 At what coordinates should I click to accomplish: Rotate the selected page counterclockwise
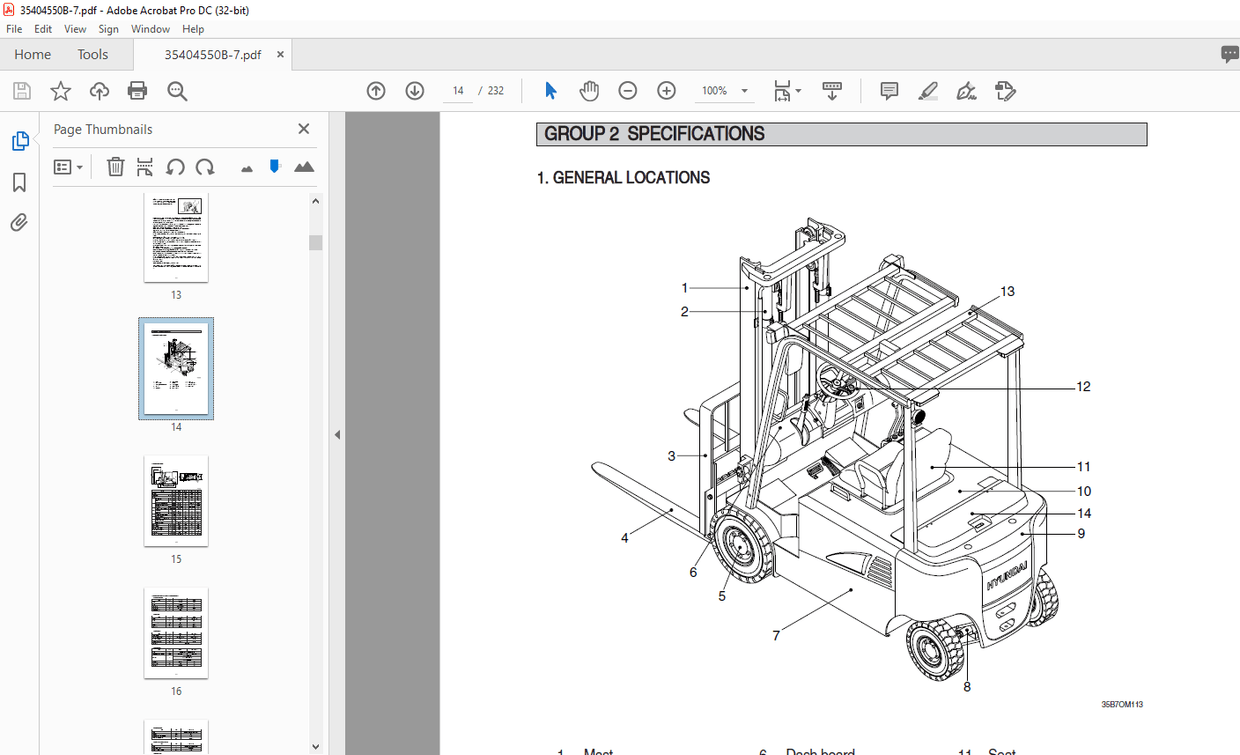(175, 166)
